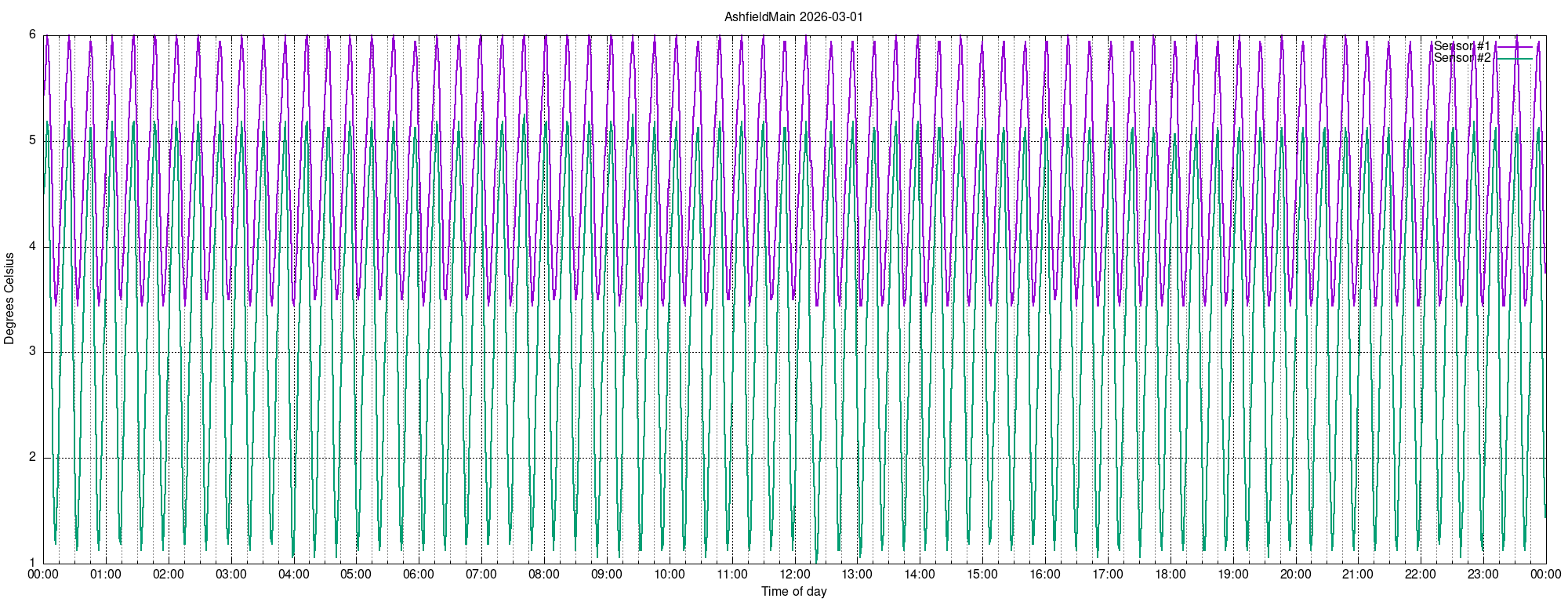Select the 01:00 time tick label
This screenshot has width=1568, height=602.
[106, 575]
